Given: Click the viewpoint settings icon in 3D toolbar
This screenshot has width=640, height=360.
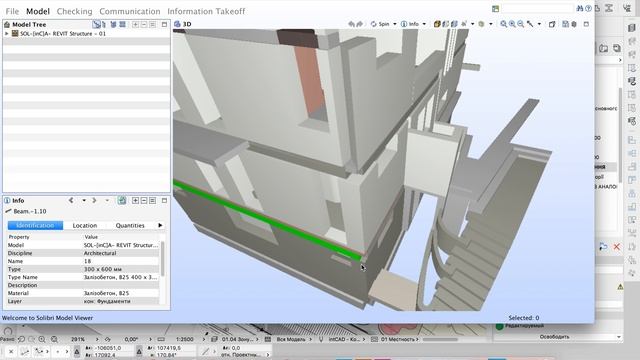Looking at the screenshot, I should click(x=574, y=24).
